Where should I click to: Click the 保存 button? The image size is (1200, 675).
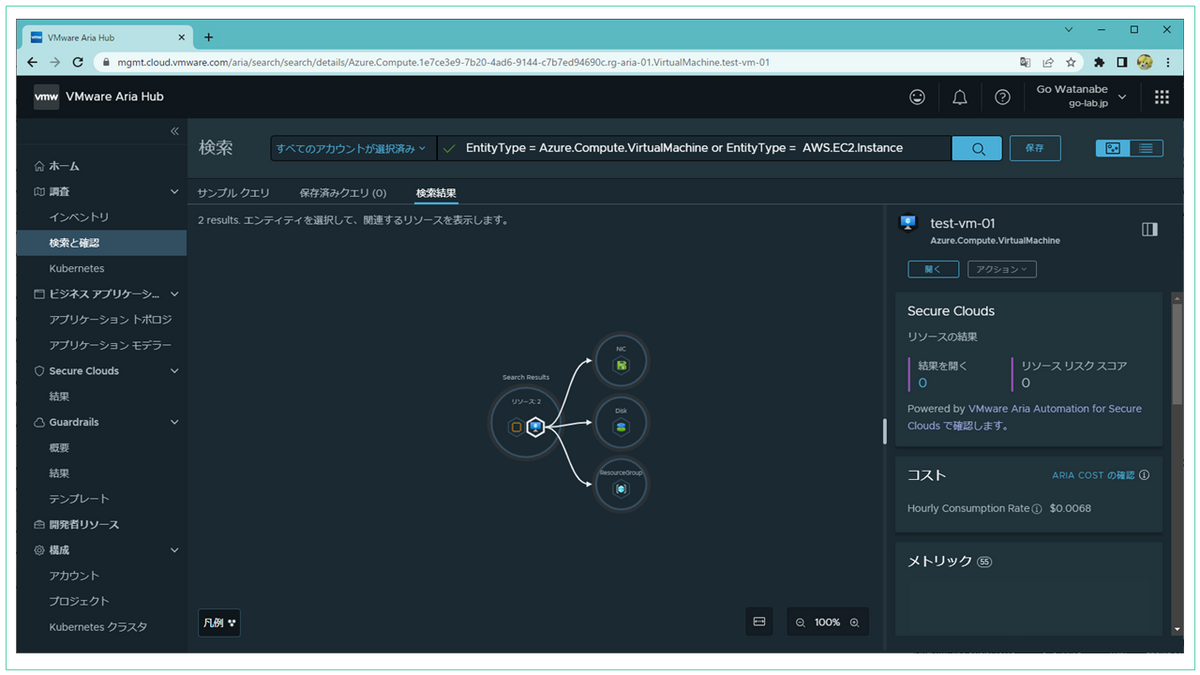pyautogui.click(x=1035, y=148)
